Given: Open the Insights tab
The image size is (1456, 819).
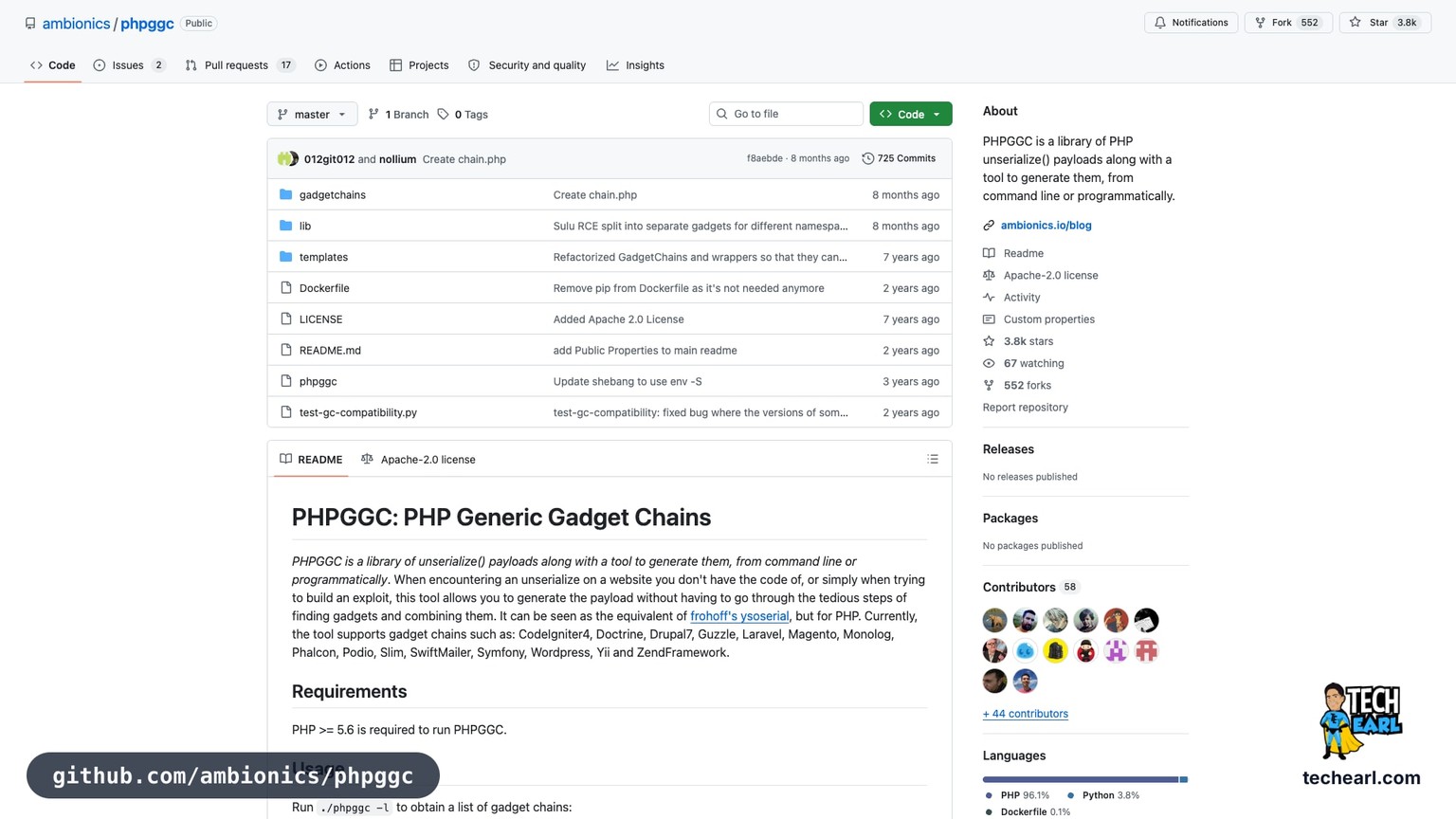Looking at the screenshot, I should pyautogui.click(x=635, y=65).
